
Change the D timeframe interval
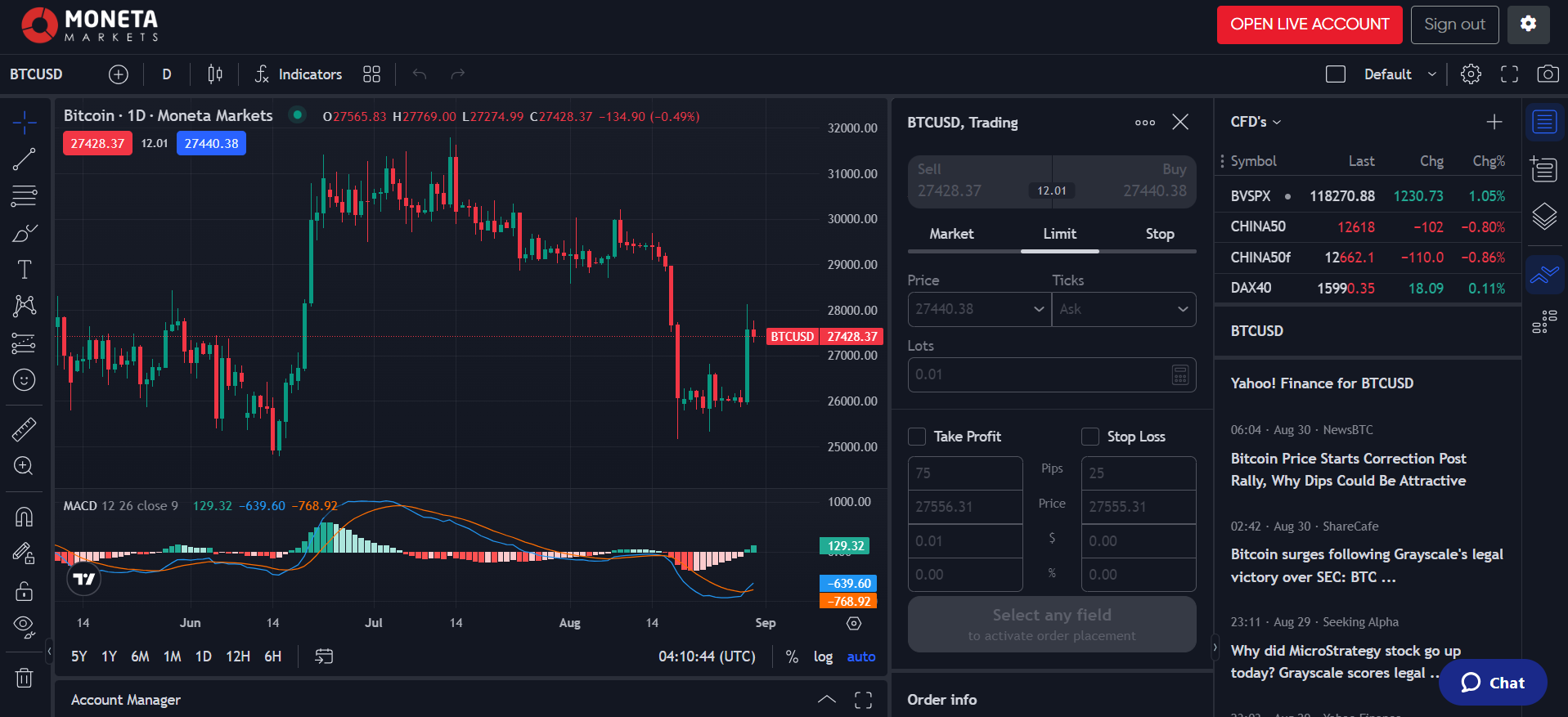coord(167,74)
